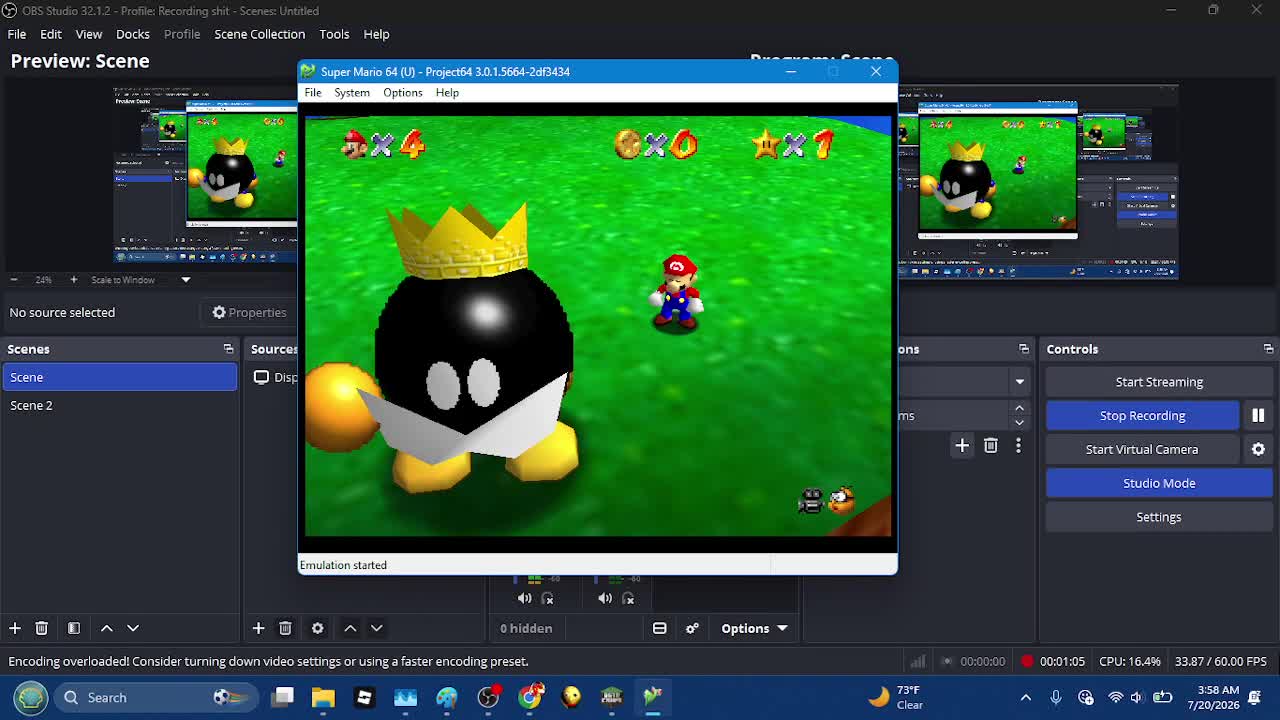Float the Scenes dock with its pop-out icon
Image resolution: width=1280 pixels, height=720 pixels.
(x=228, y=349)
